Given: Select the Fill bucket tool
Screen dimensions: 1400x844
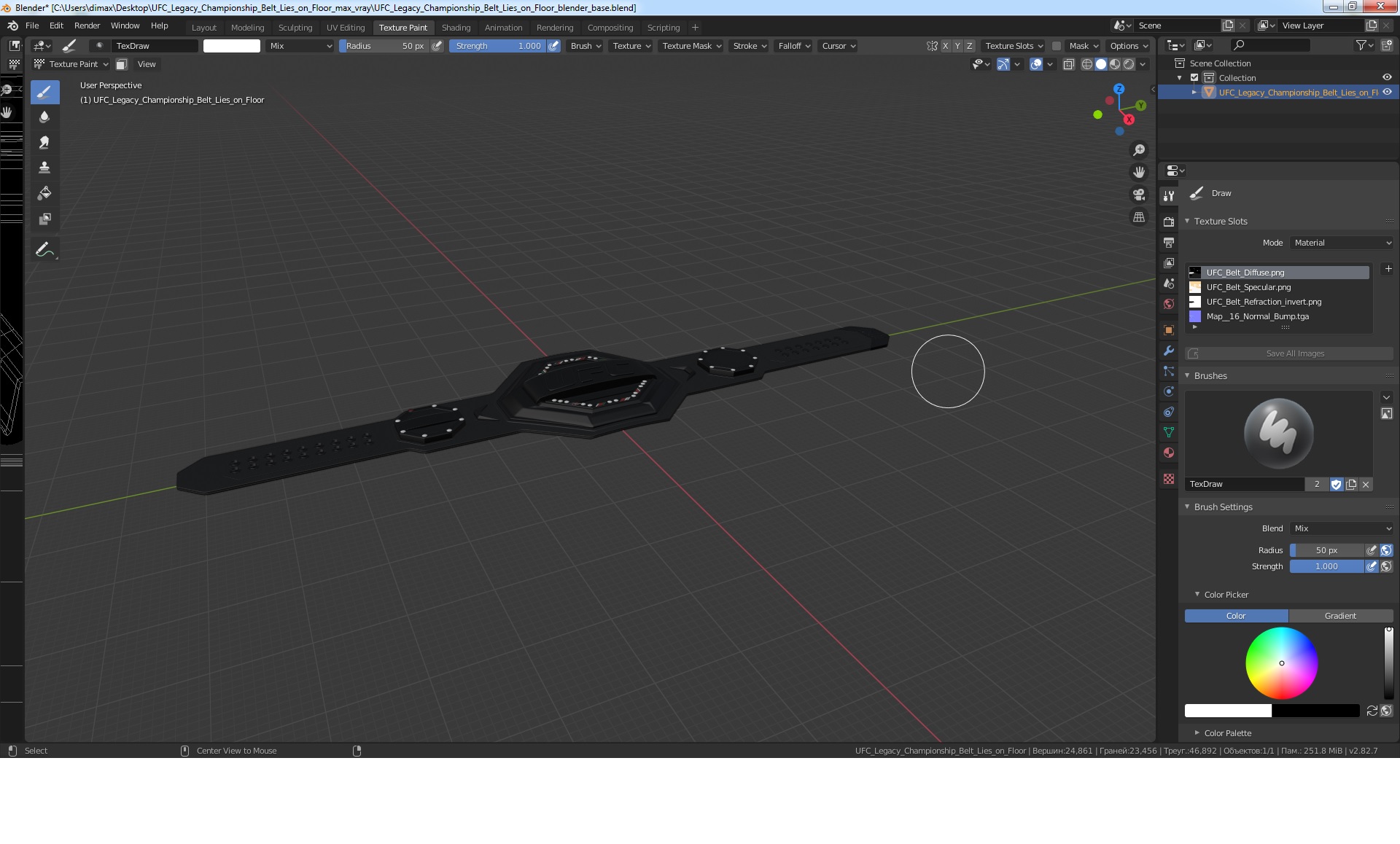Looking at the screenshot, I should [x=44, y=193].
